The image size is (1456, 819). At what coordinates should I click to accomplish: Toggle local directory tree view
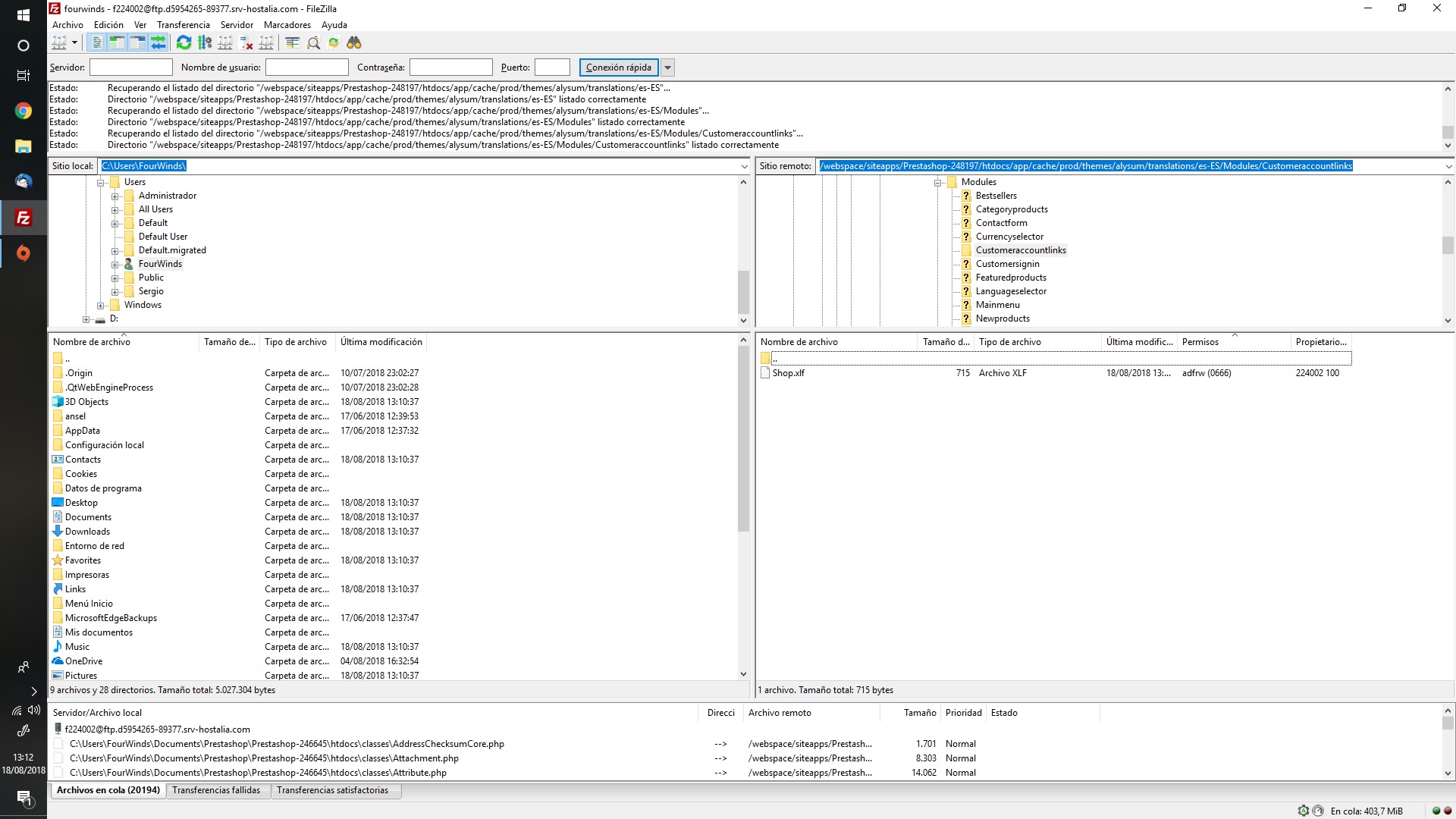[x=117, y=43]
